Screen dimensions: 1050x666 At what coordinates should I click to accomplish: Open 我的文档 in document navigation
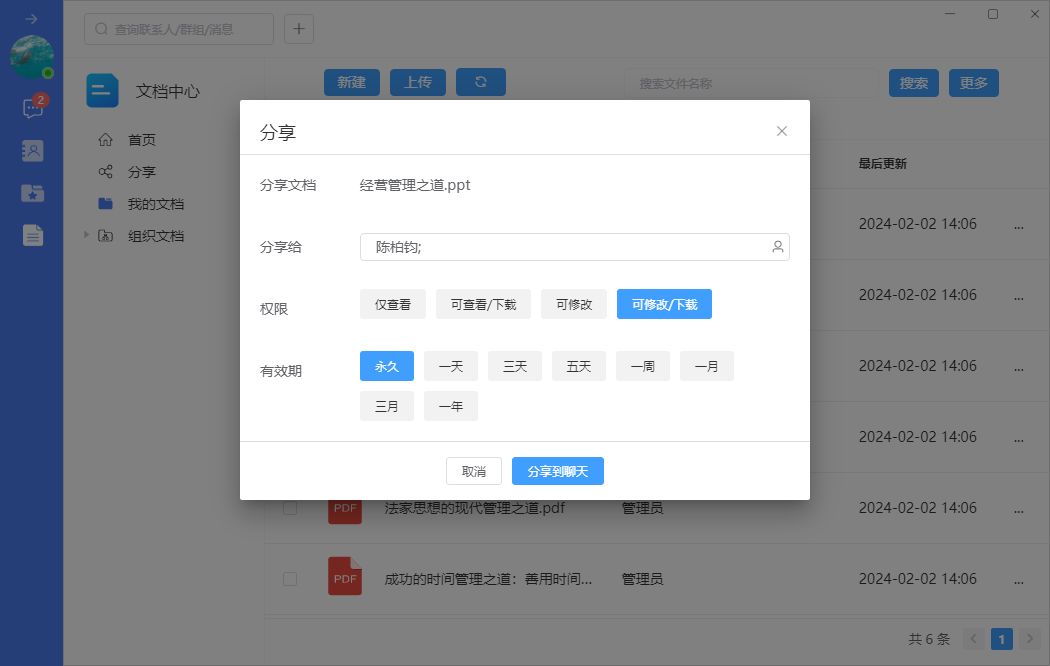(x=156, y=204)
